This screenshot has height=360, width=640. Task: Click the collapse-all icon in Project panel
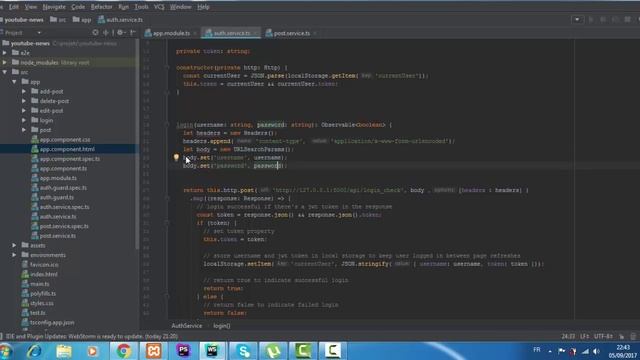106,32
